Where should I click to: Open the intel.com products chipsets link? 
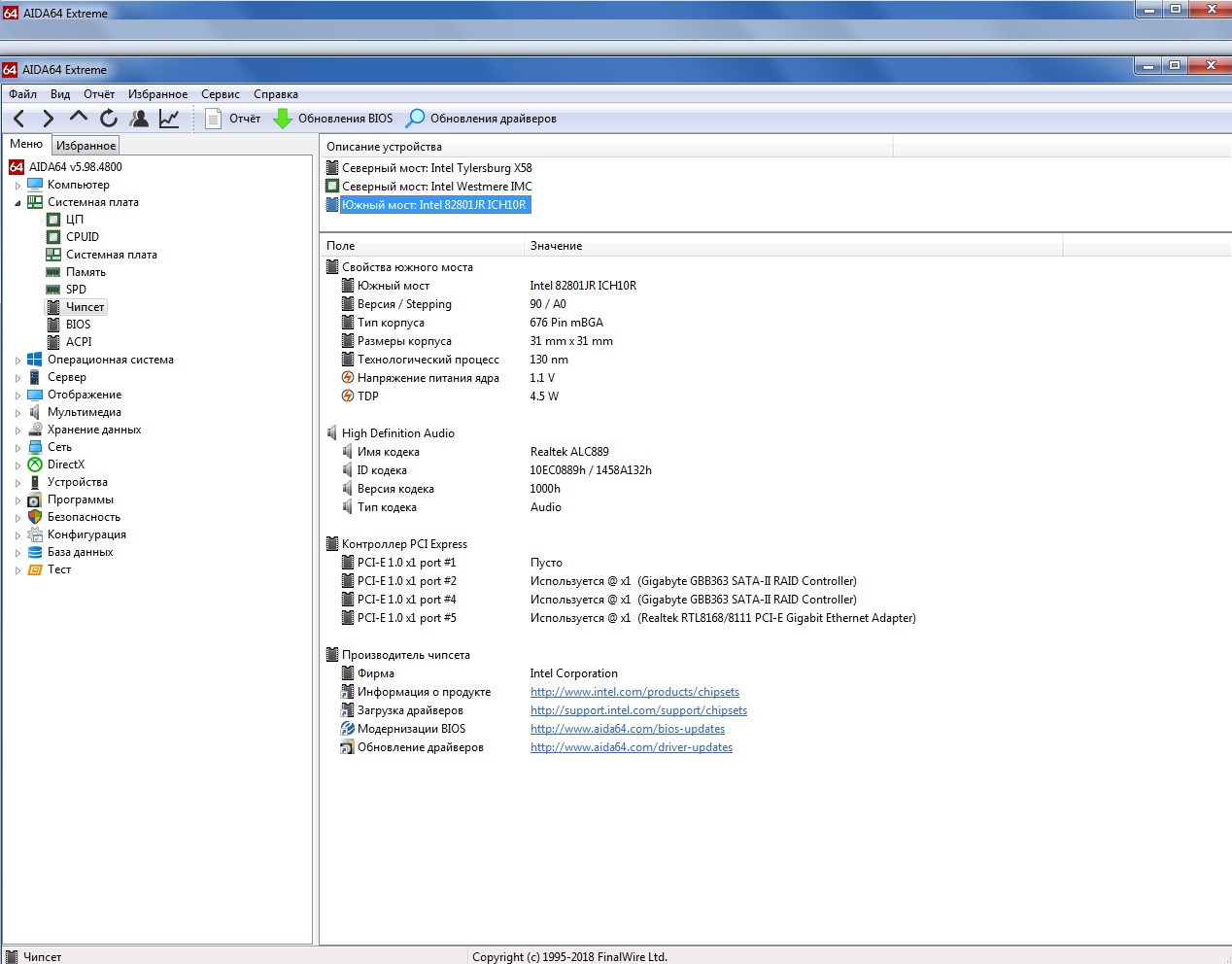[x=634, y=692]
